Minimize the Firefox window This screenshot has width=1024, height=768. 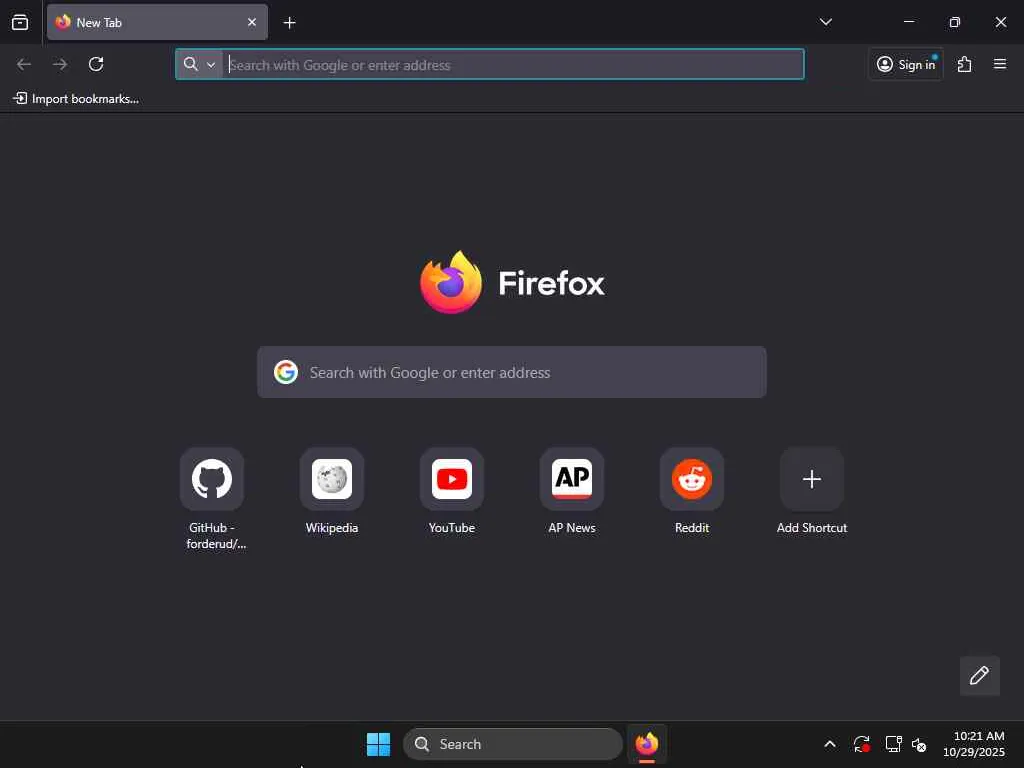[908, 22]
